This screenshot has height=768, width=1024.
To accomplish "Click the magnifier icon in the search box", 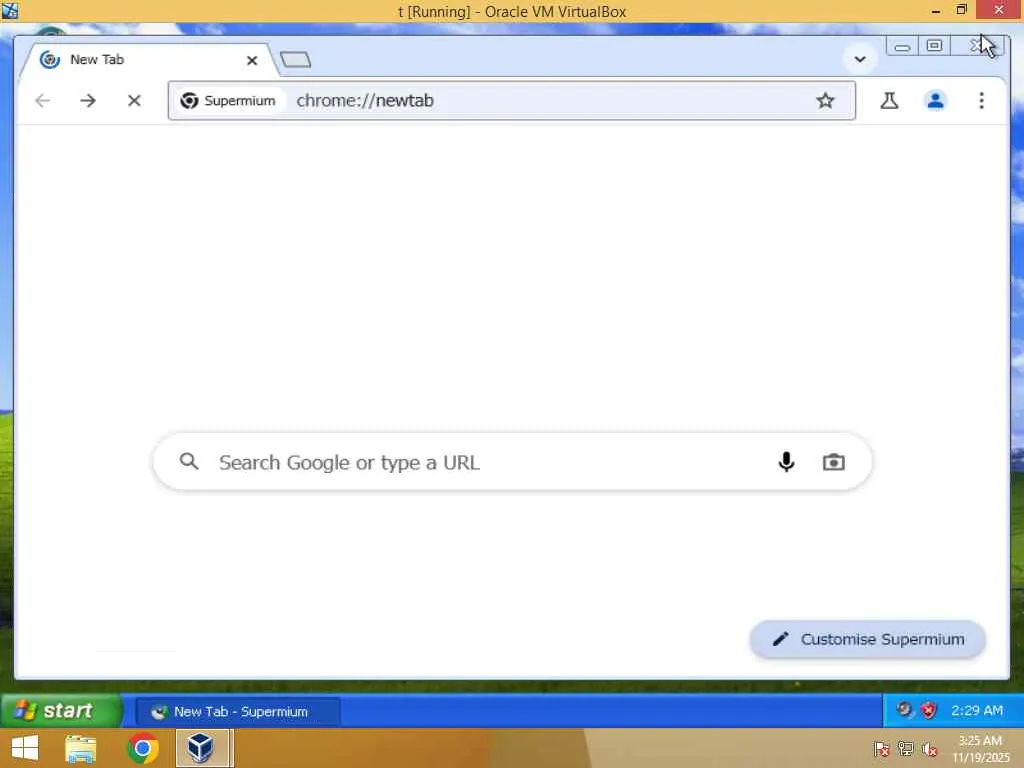I will (189, 462).
